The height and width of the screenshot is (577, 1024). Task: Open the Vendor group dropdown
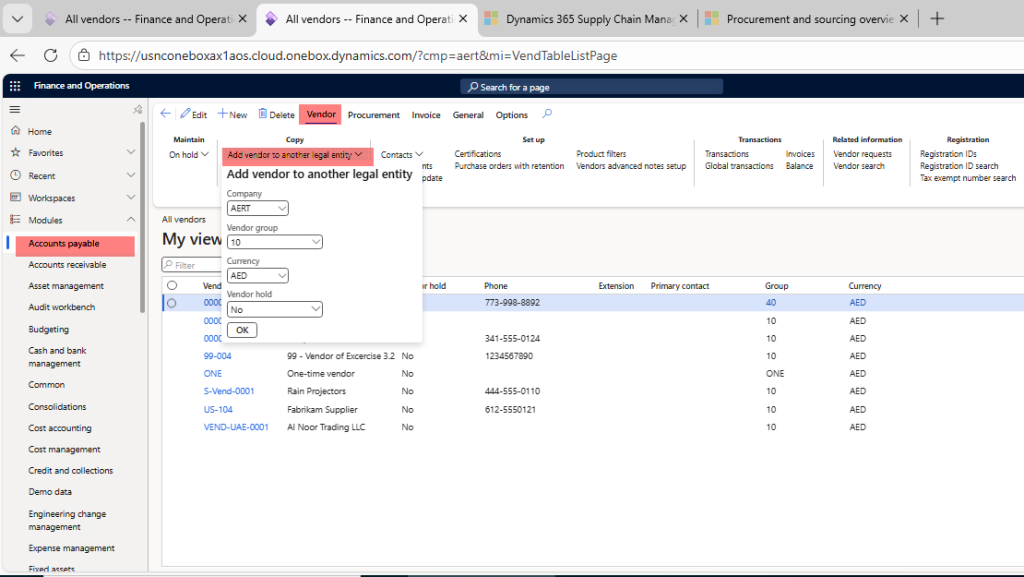(x=275, y=242)
